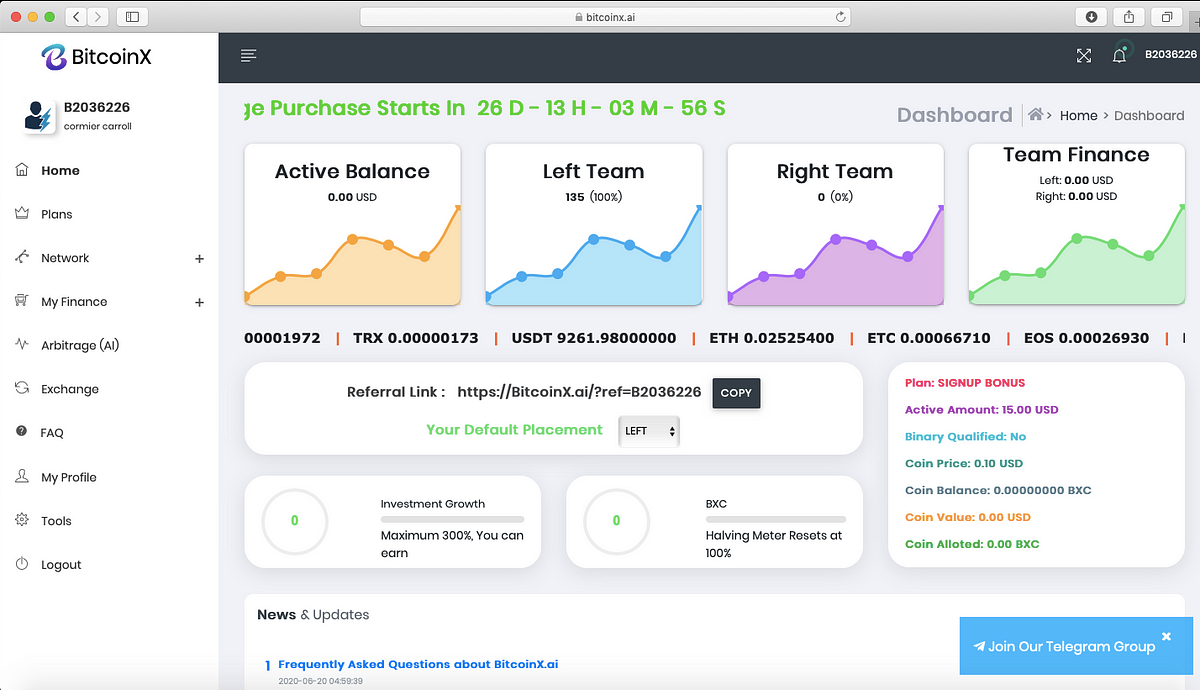Click the Home breadcrumb link

point(1078,115)
